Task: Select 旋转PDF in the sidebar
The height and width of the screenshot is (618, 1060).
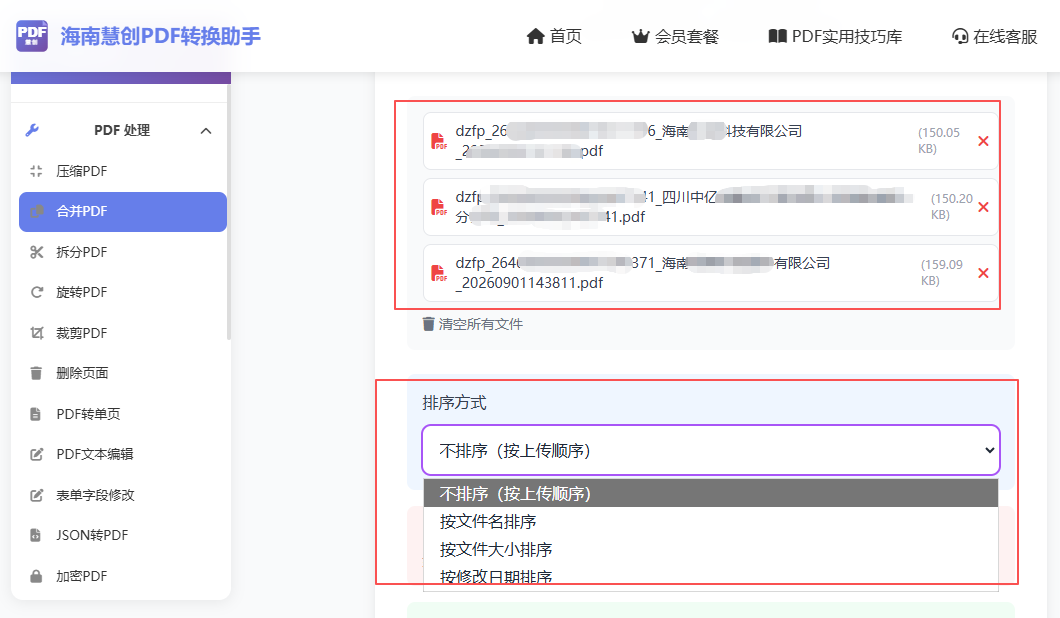Action: tap(122, 292)
